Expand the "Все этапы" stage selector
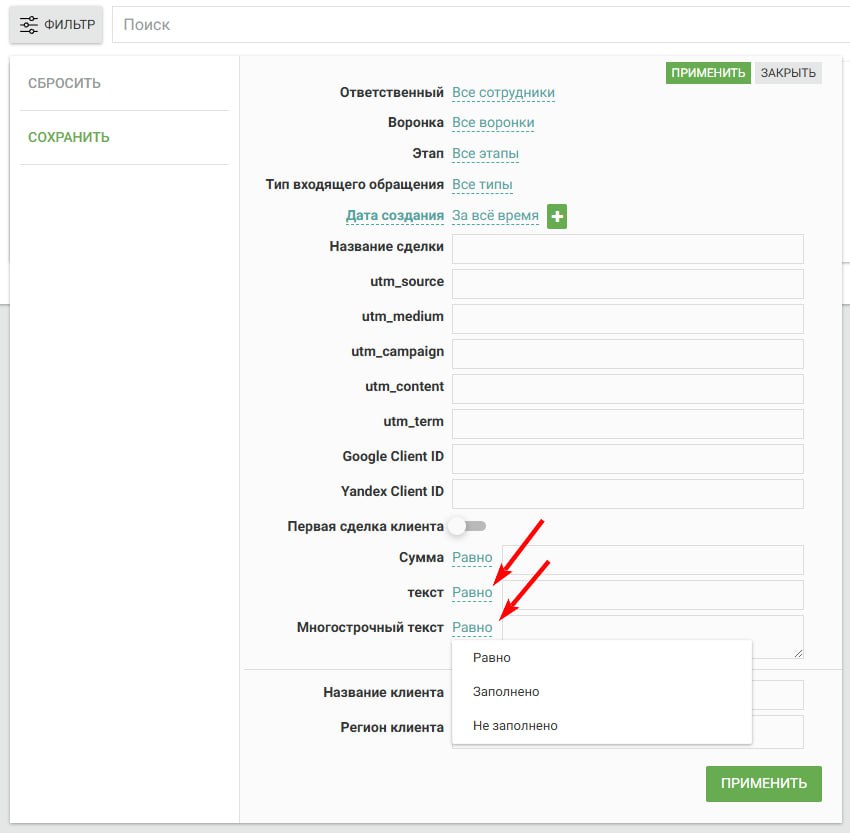850x833 pixels. (x=485, y=154)
